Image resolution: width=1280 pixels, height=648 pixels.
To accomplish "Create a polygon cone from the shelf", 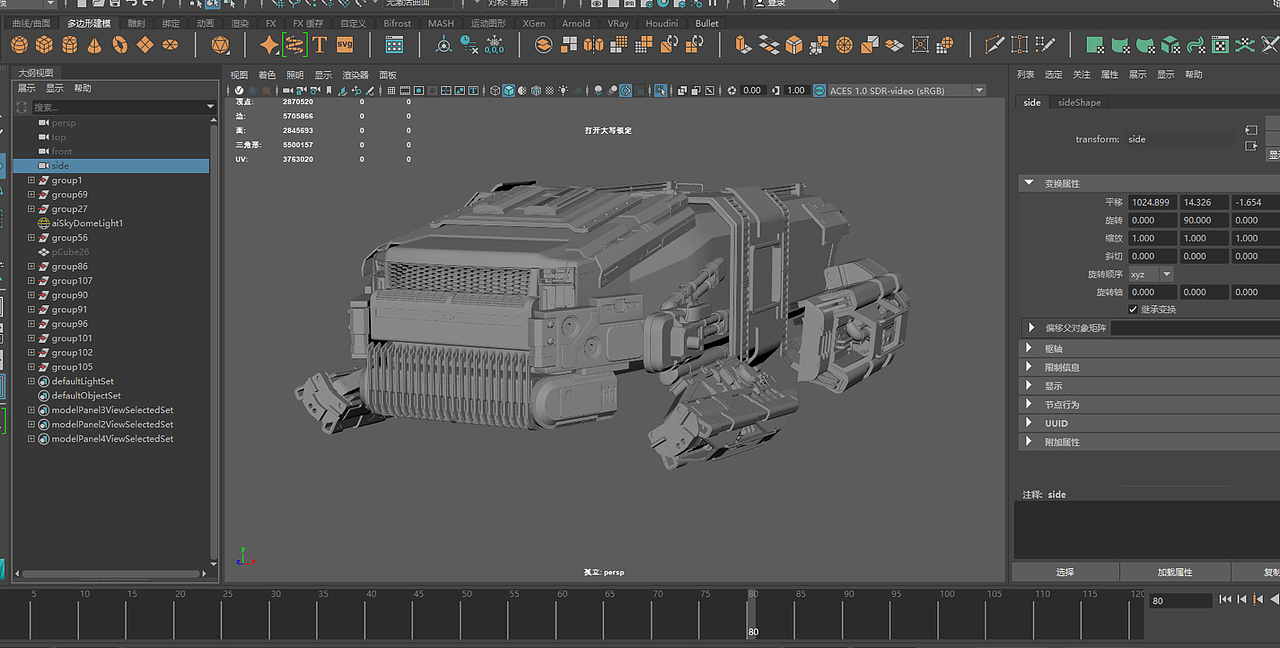I will coord(95,44).
